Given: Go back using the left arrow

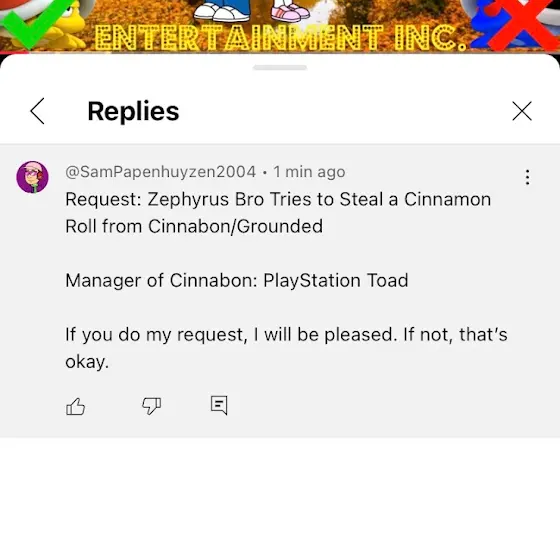Looking at the screenshot, I should (38, 111).
